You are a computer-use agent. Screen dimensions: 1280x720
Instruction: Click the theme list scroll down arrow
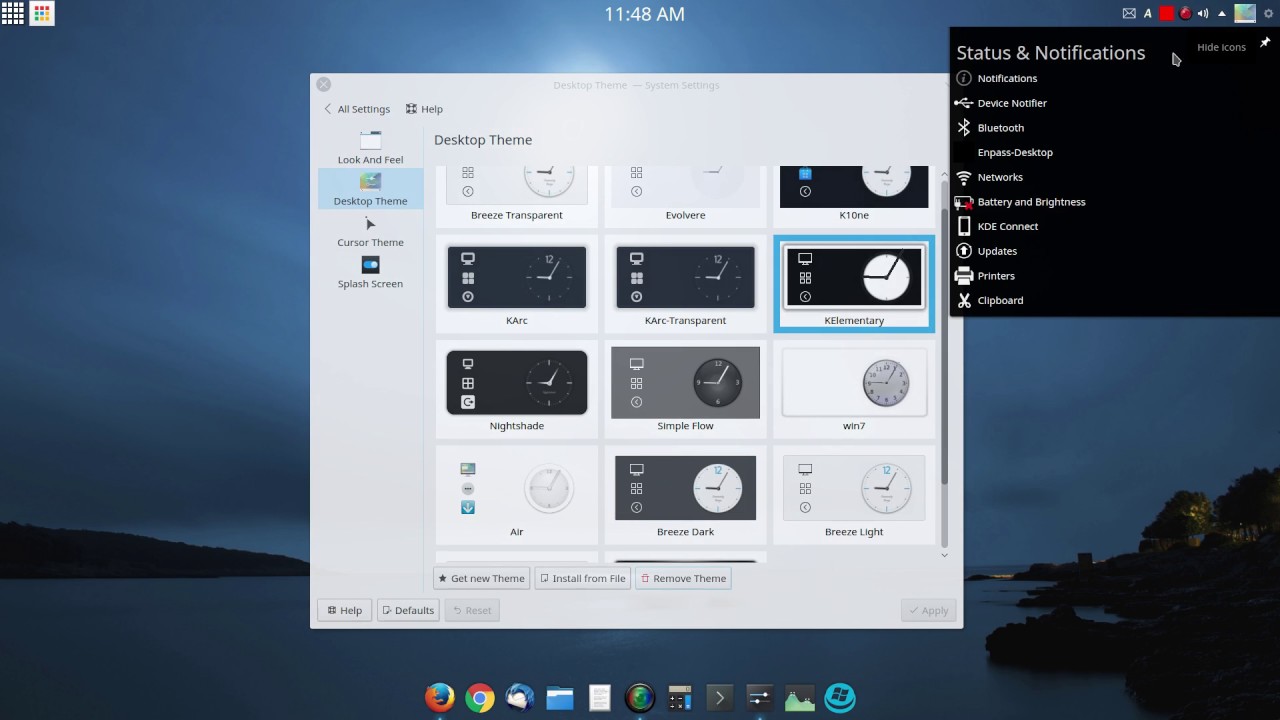point(944,555)
